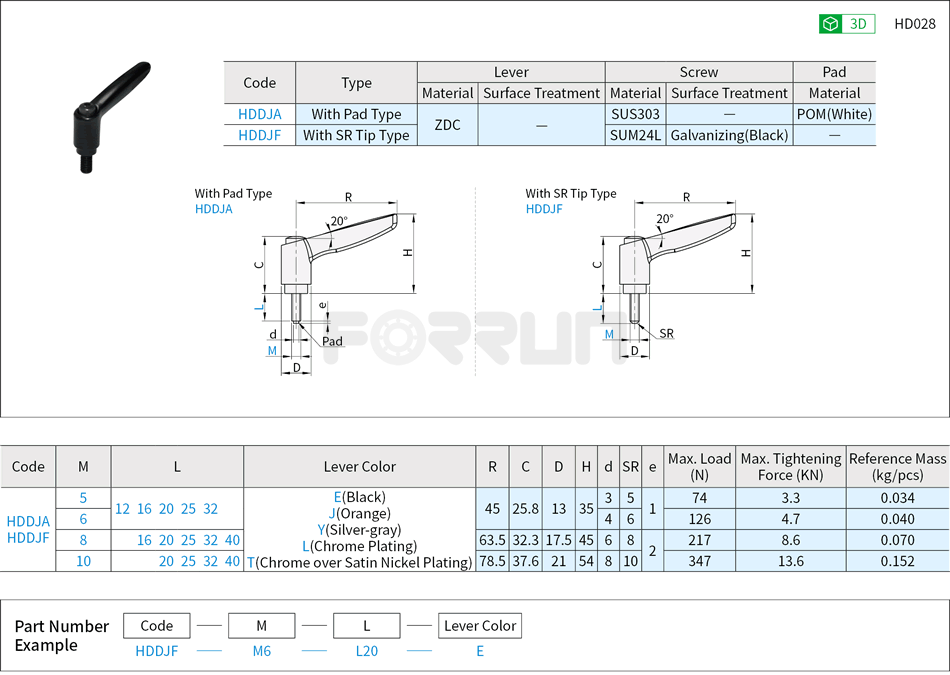
Task: Click the Pad callout label on the drawing
Action: [334, 340]
